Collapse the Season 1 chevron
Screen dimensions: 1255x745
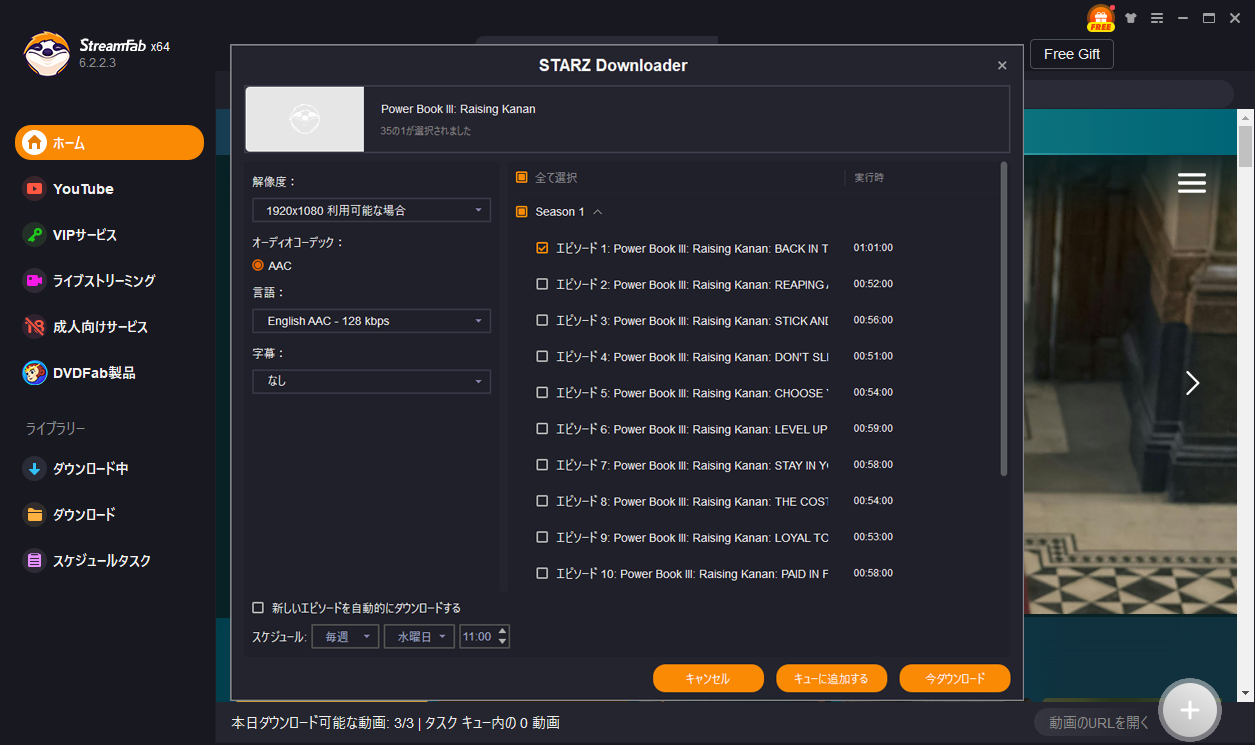(598, 212)
